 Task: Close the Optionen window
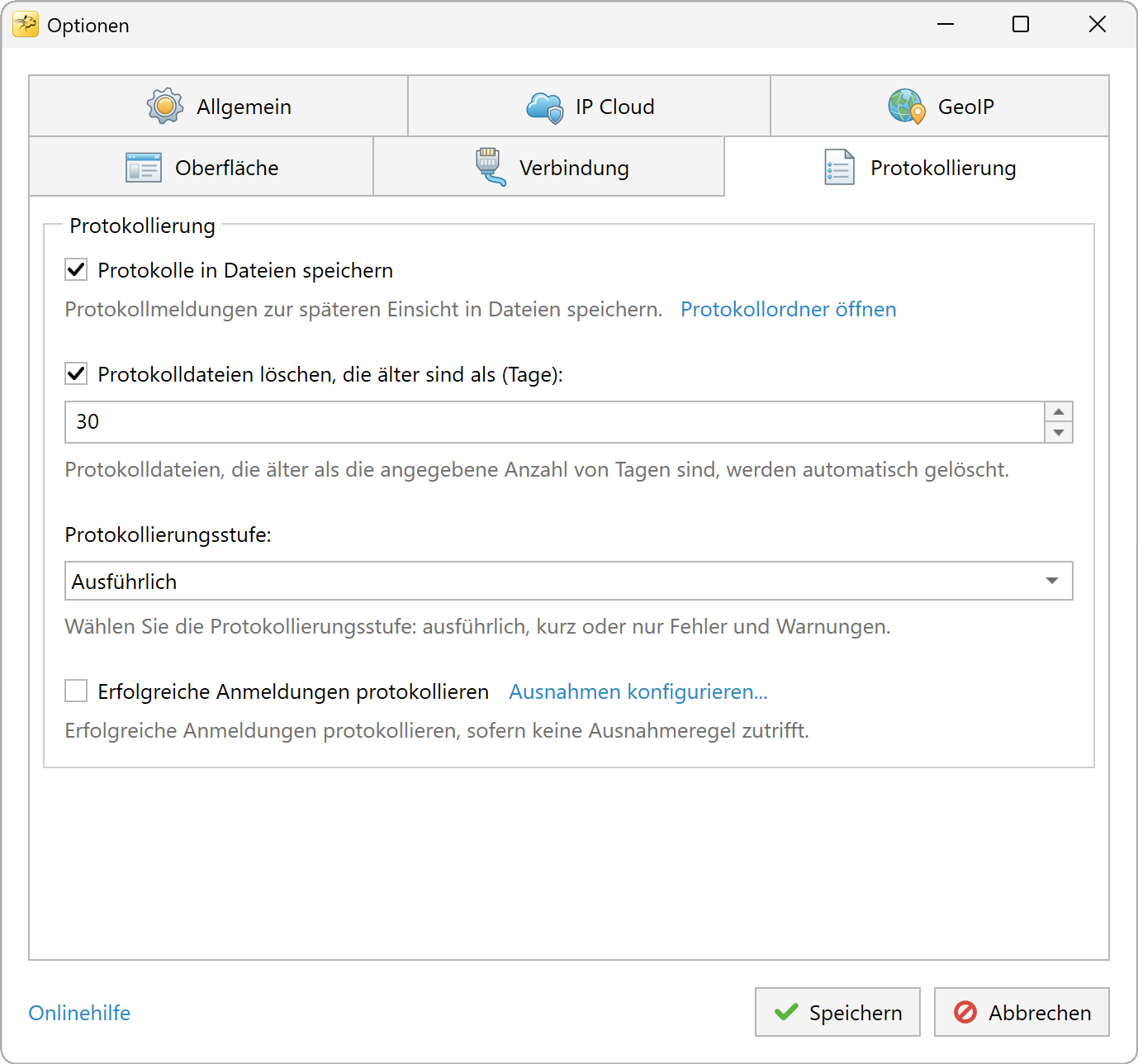tap(1098, 25)
